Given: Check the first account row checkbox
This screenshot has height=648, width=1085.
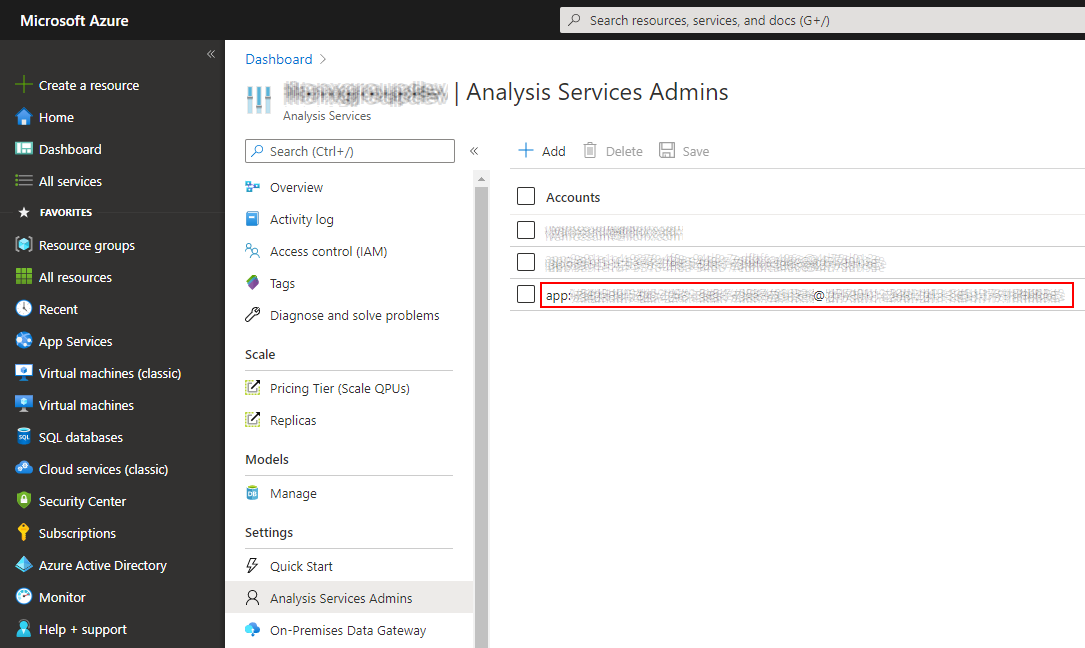Looking at the screenshot, I should click(x=526, y=230).
